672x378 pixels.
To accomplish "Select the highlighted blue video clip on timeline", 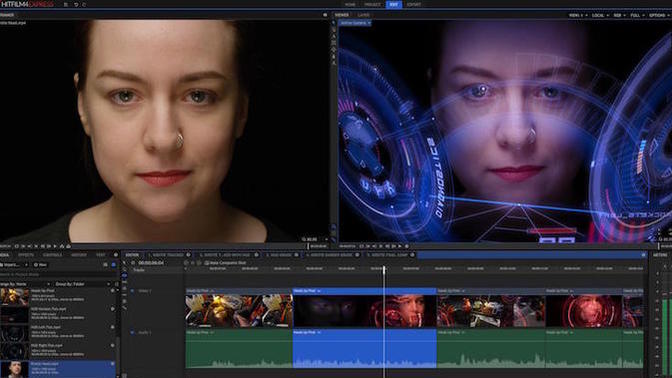I will point(364,308).
